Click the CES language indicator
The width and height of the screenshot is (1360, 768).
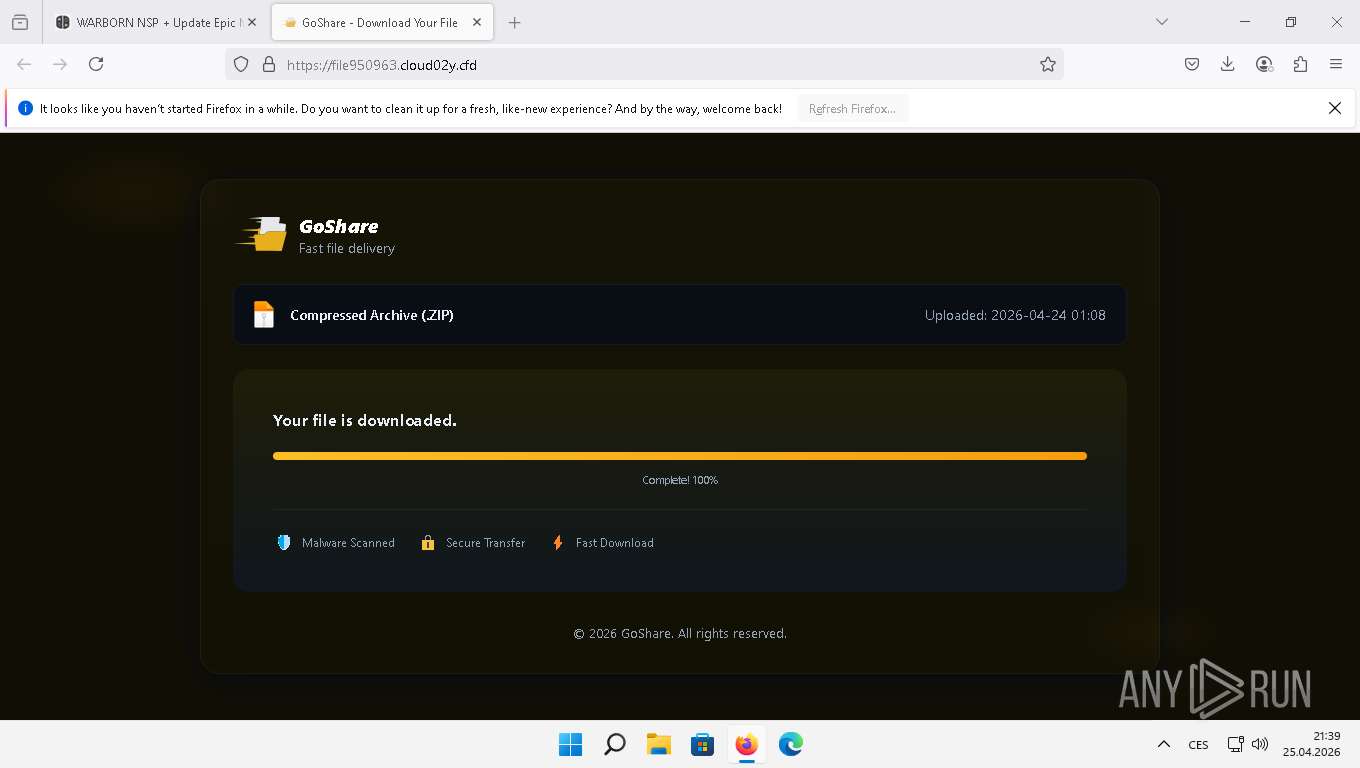coord(1198,744)
